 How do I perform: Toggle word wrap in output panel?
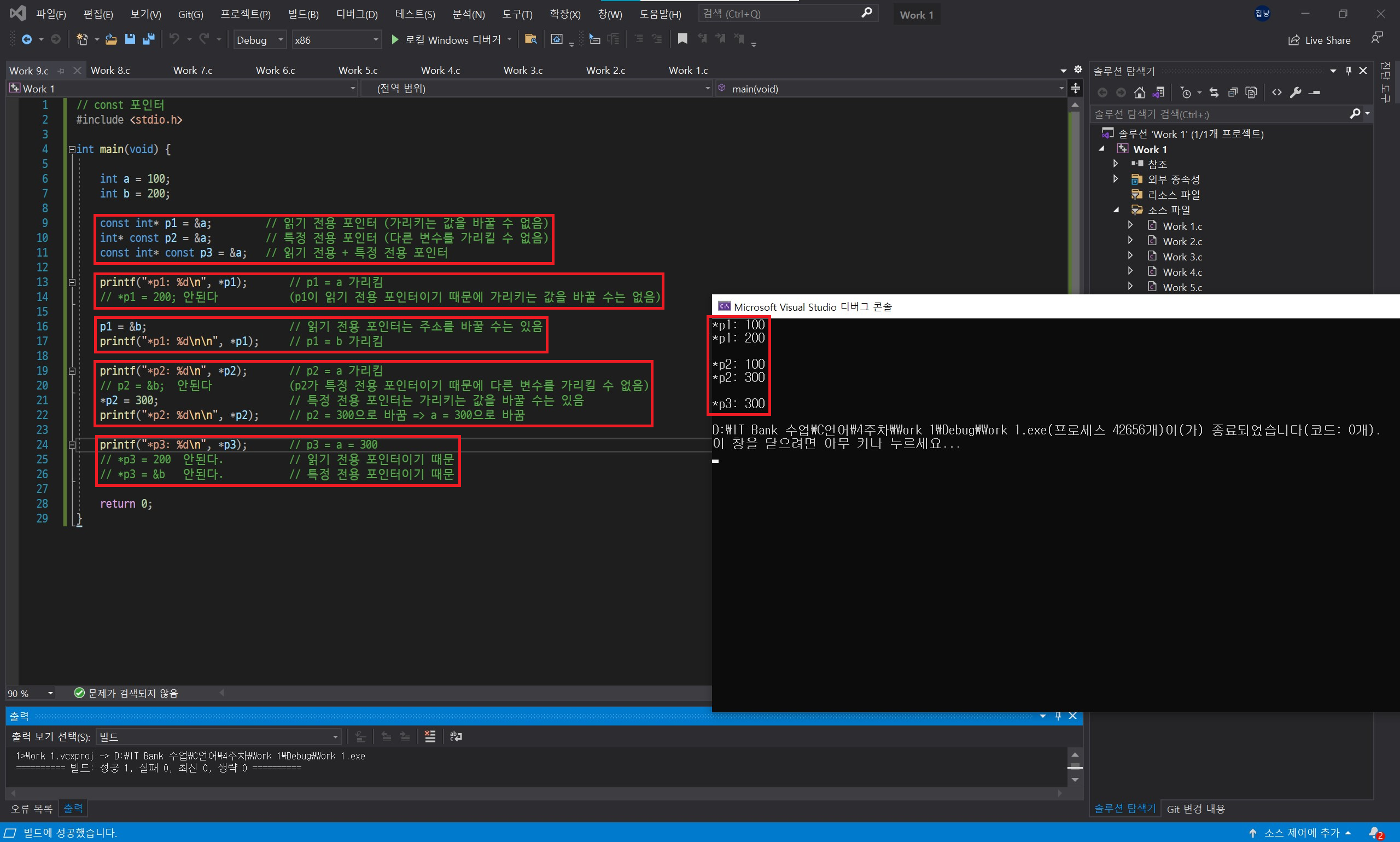point(456,736)
